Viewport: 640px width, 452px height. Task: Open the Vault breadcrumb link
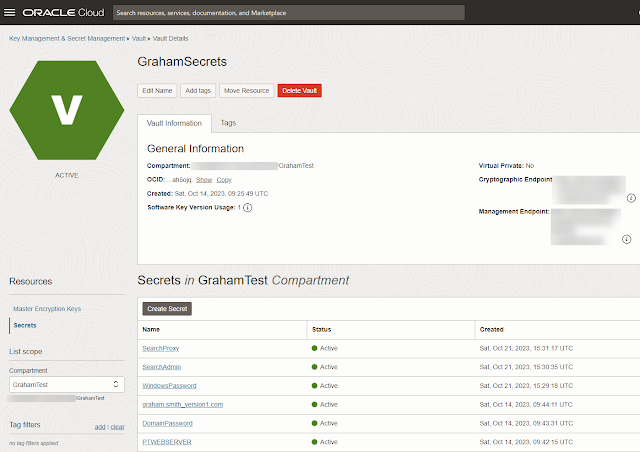click(x=139, y=38)
